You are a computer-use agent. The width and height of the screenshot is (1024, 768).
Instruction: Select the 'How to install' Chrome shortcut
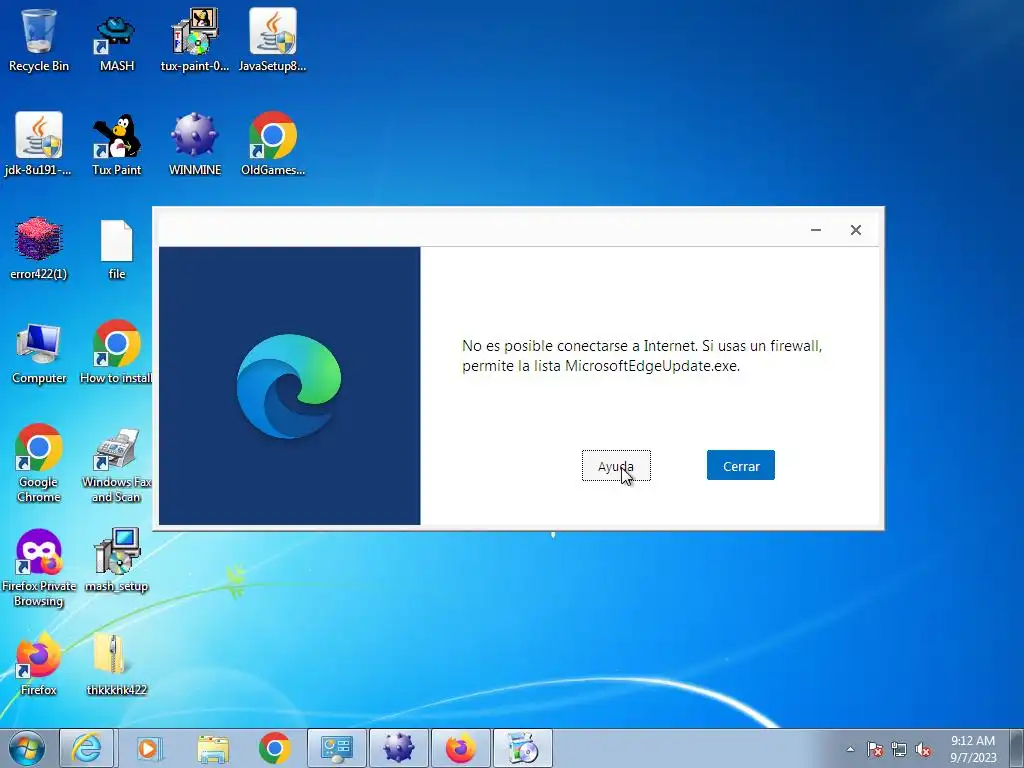116,353
